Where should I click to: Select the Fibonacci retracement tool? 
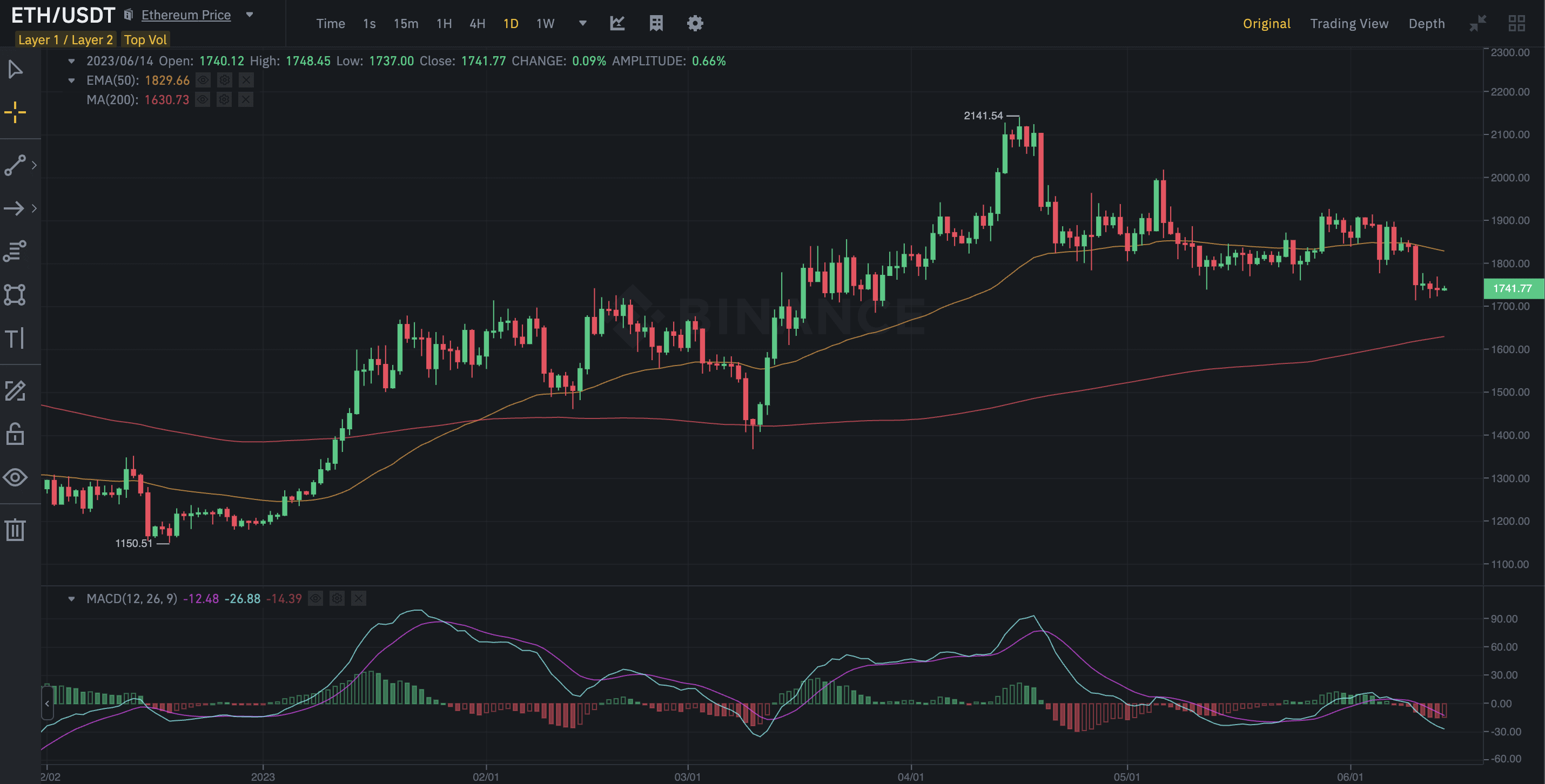point(15,251)
